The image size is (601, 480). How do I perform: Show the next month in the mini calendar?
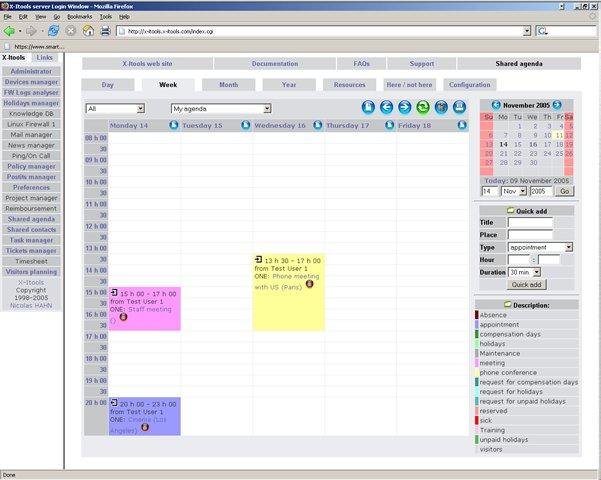(x=557, y=105)
